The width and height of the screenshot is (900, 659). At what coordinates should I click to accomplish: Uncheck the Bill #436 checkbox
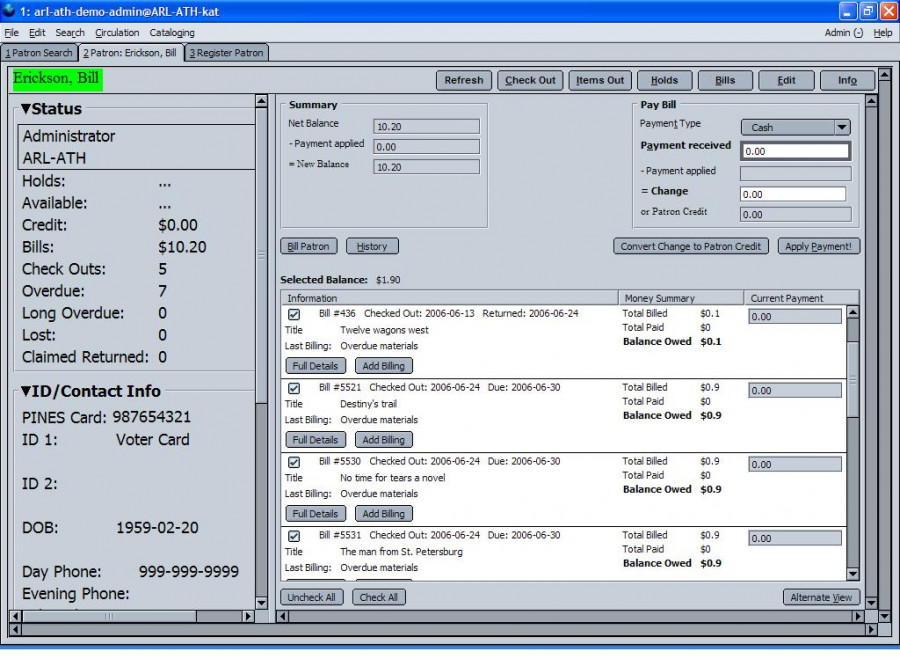(294, 314)
